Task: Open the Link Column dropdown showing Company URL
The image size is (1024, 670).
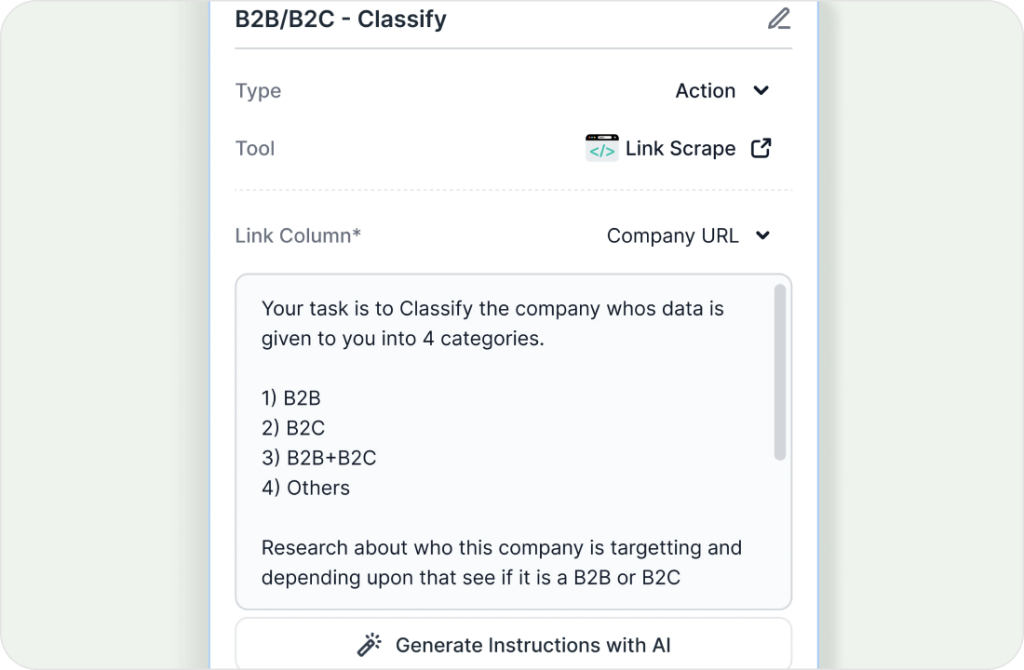Action: (x=672, y=236)
